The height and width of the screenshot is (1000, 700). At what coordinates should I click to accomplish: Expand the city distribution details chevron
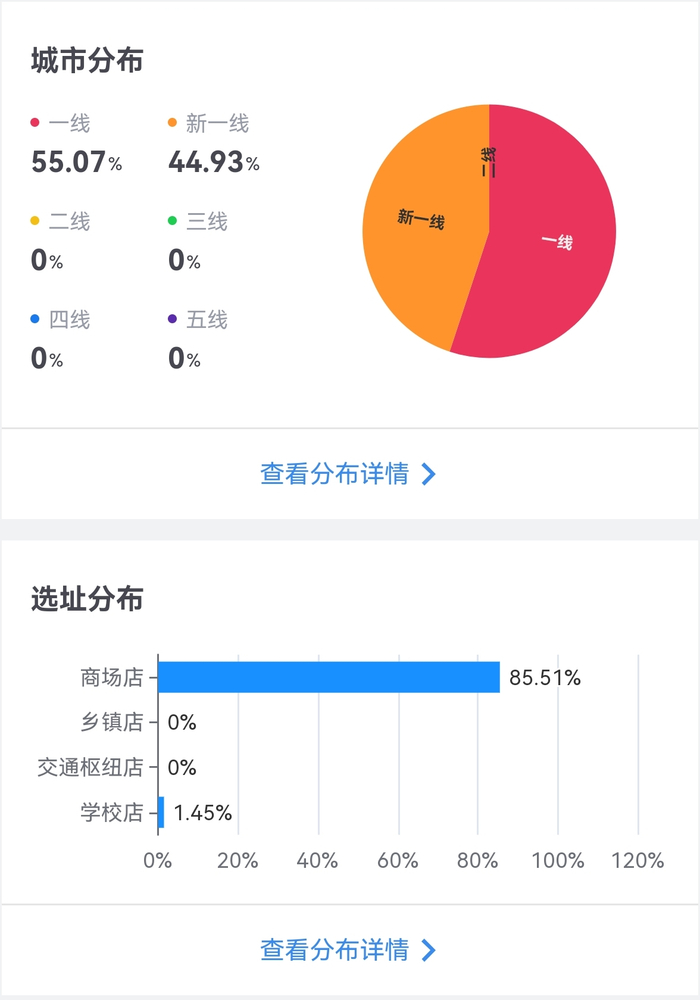[x=428, y=474]
